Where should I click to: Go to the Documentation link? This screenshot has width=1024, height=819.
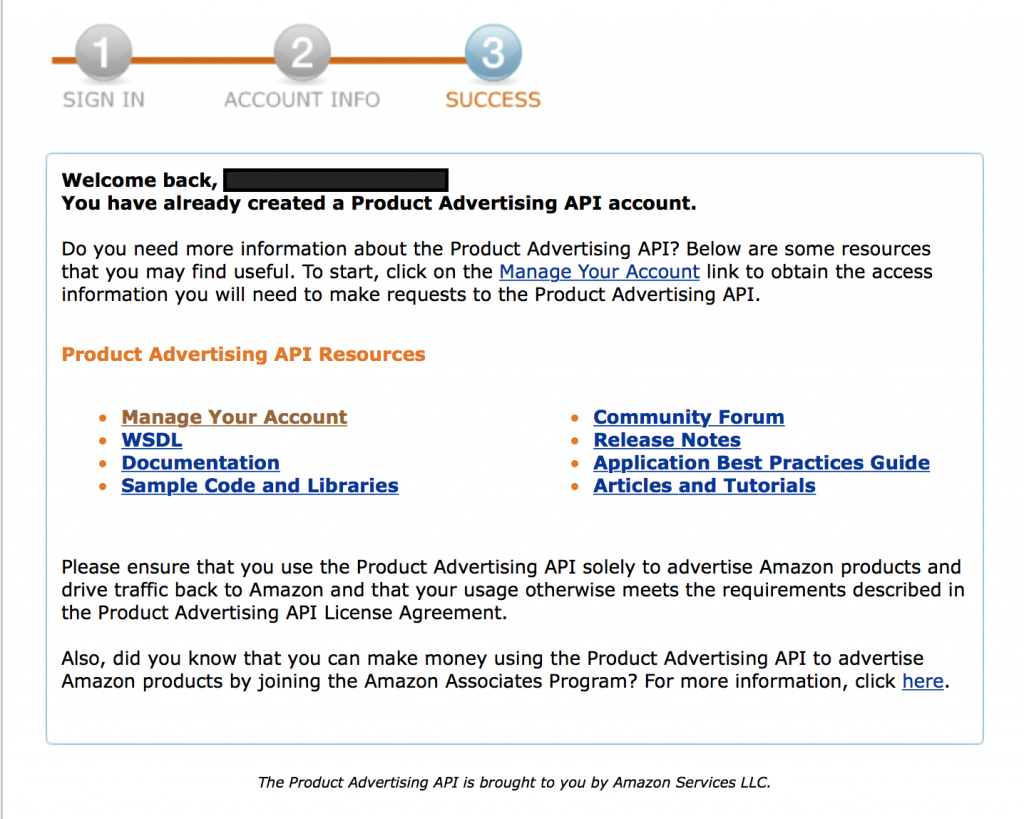[200, 463]
